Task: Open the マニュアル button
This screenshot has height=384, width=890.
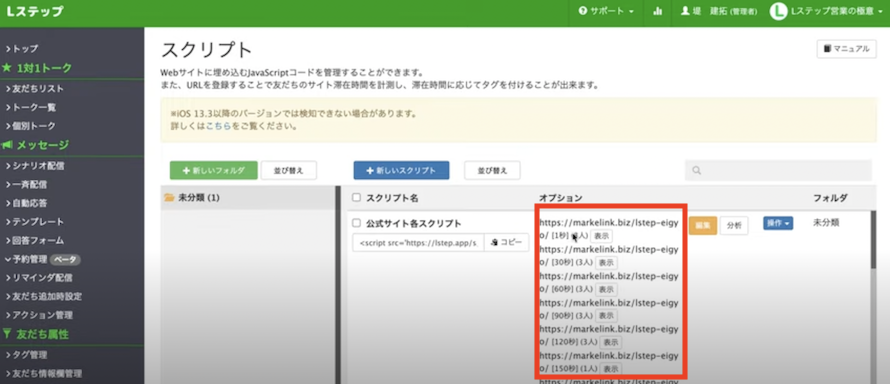Action: (x=846, y=49)
